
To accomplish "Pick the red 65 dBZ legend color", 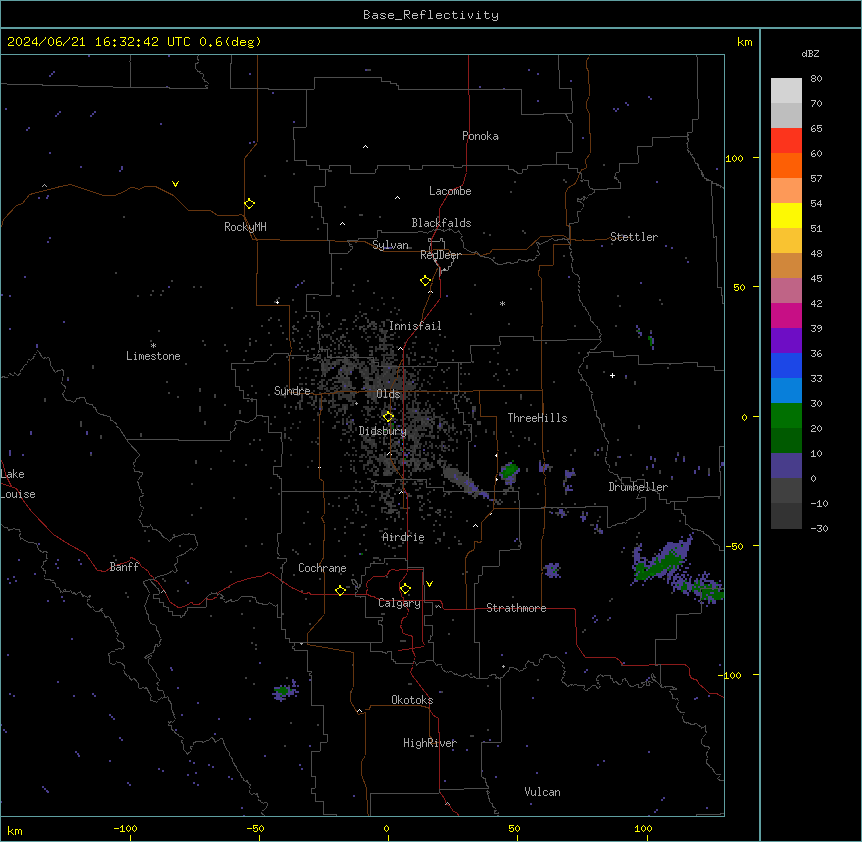I will pos(786,140).
